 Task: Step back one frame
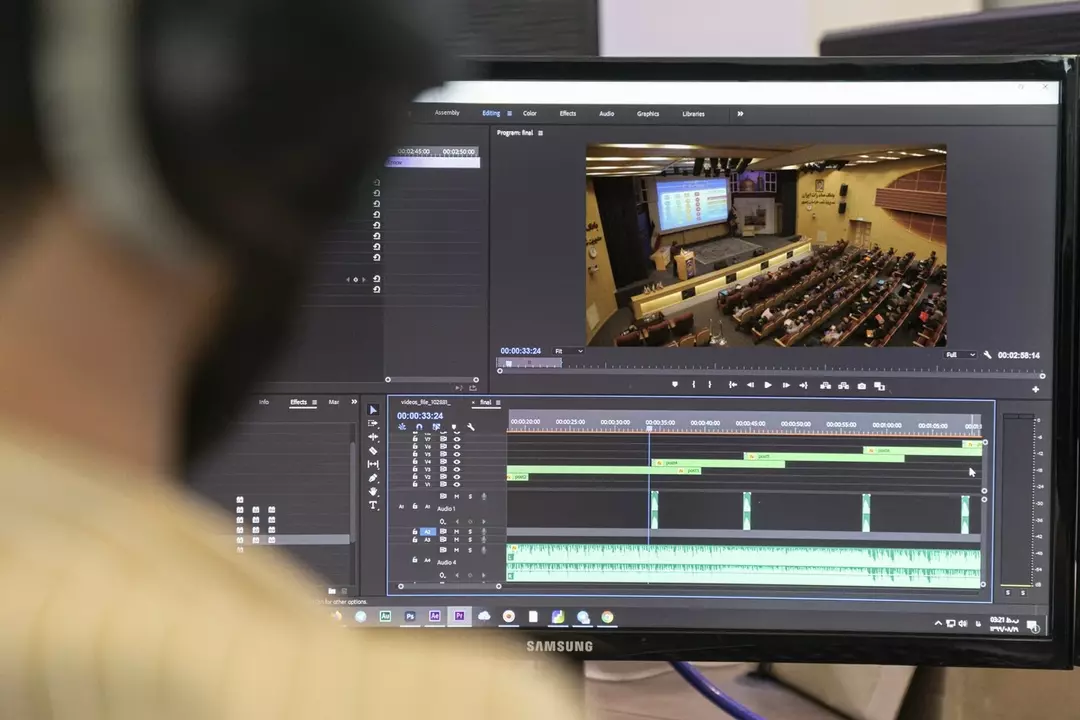pos(750,385)
